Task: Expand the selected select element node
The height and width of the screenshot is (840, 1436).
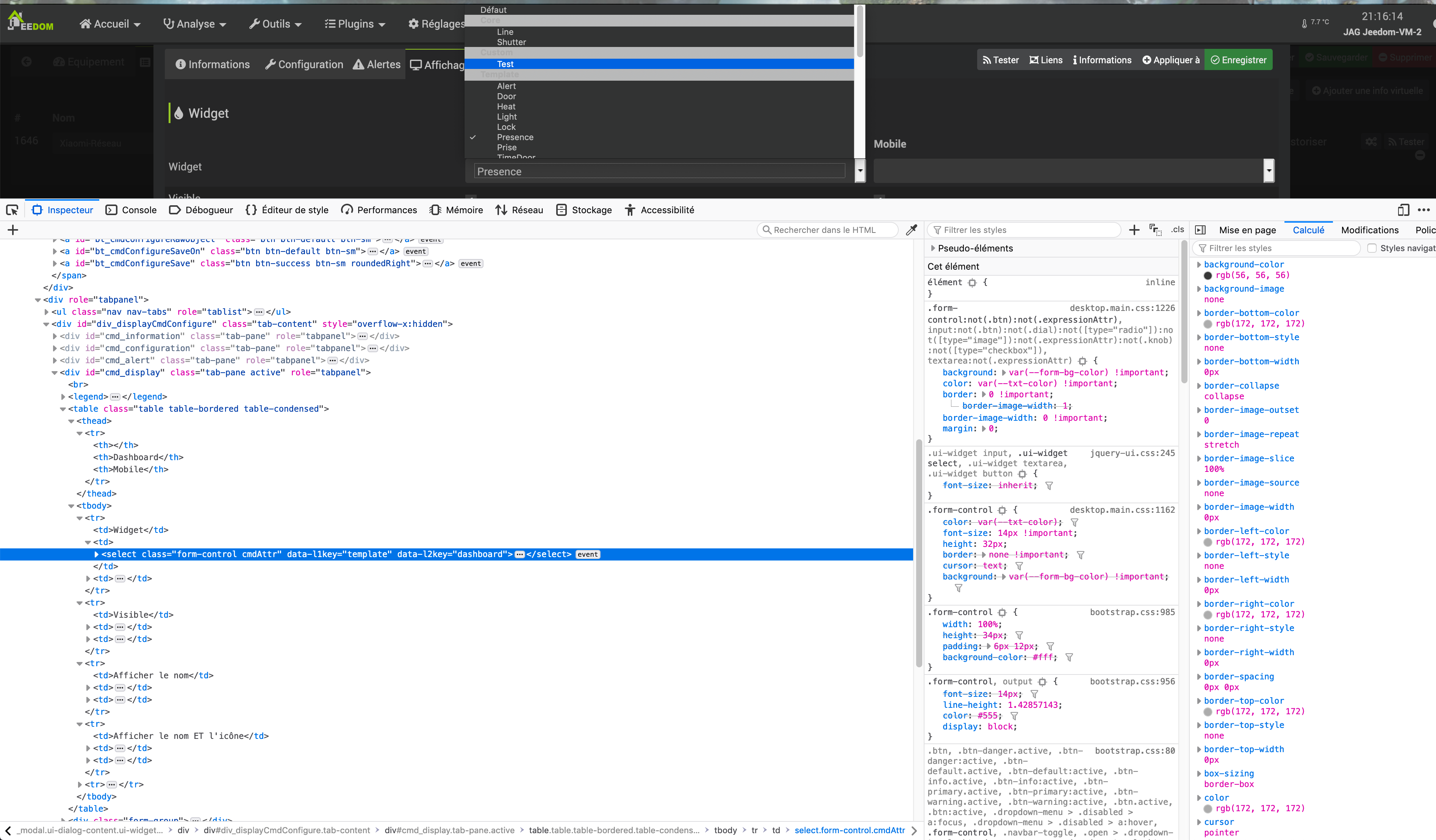Action: tap(96, 555)
